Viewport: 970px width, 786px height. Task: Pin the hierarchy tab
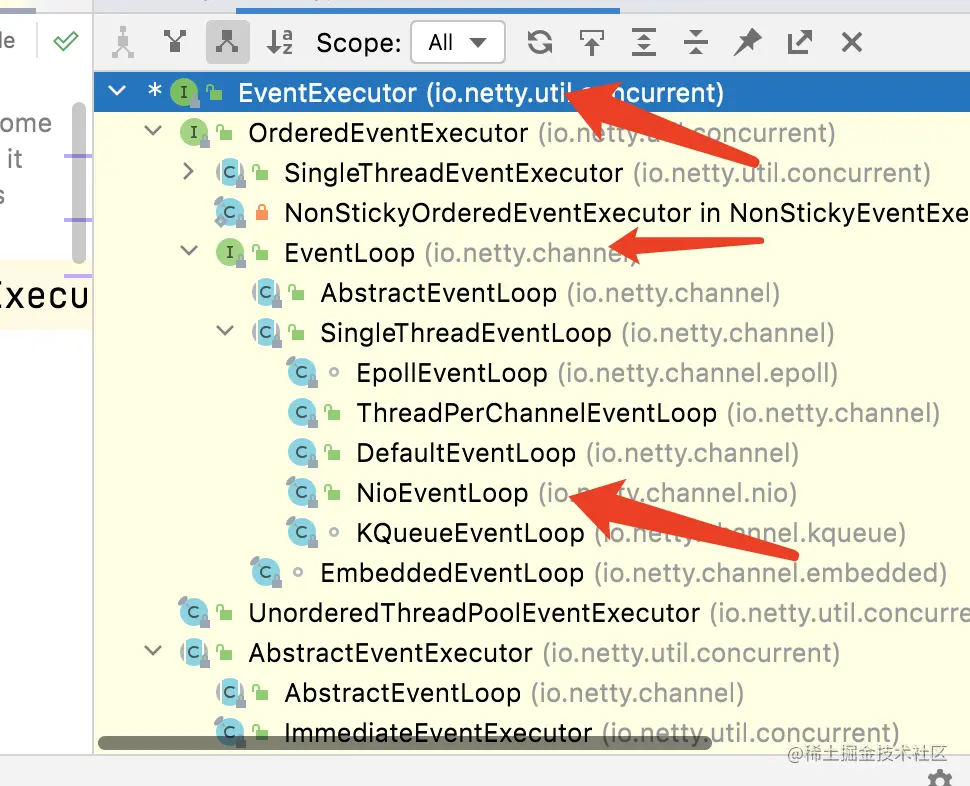click(x=747, y=42)
